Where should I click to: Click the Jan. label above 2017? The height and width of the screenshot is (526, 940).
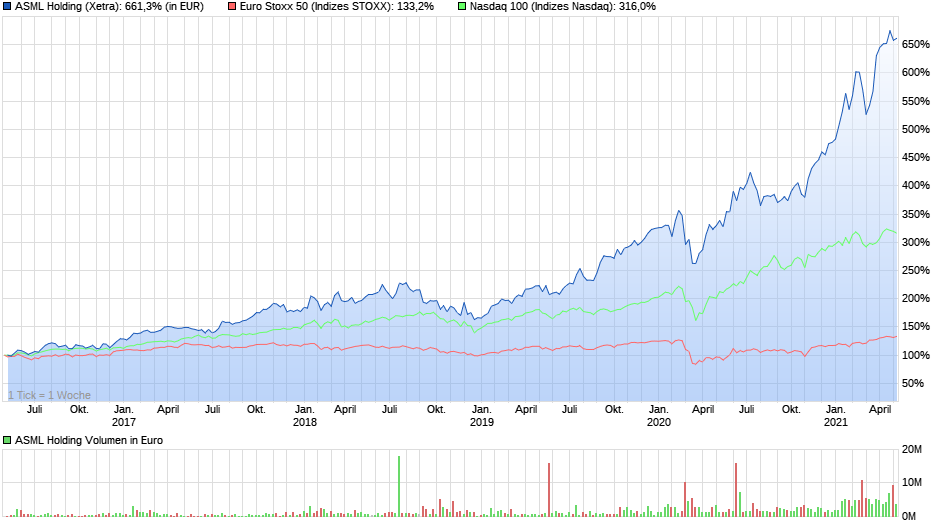point(124,410)
